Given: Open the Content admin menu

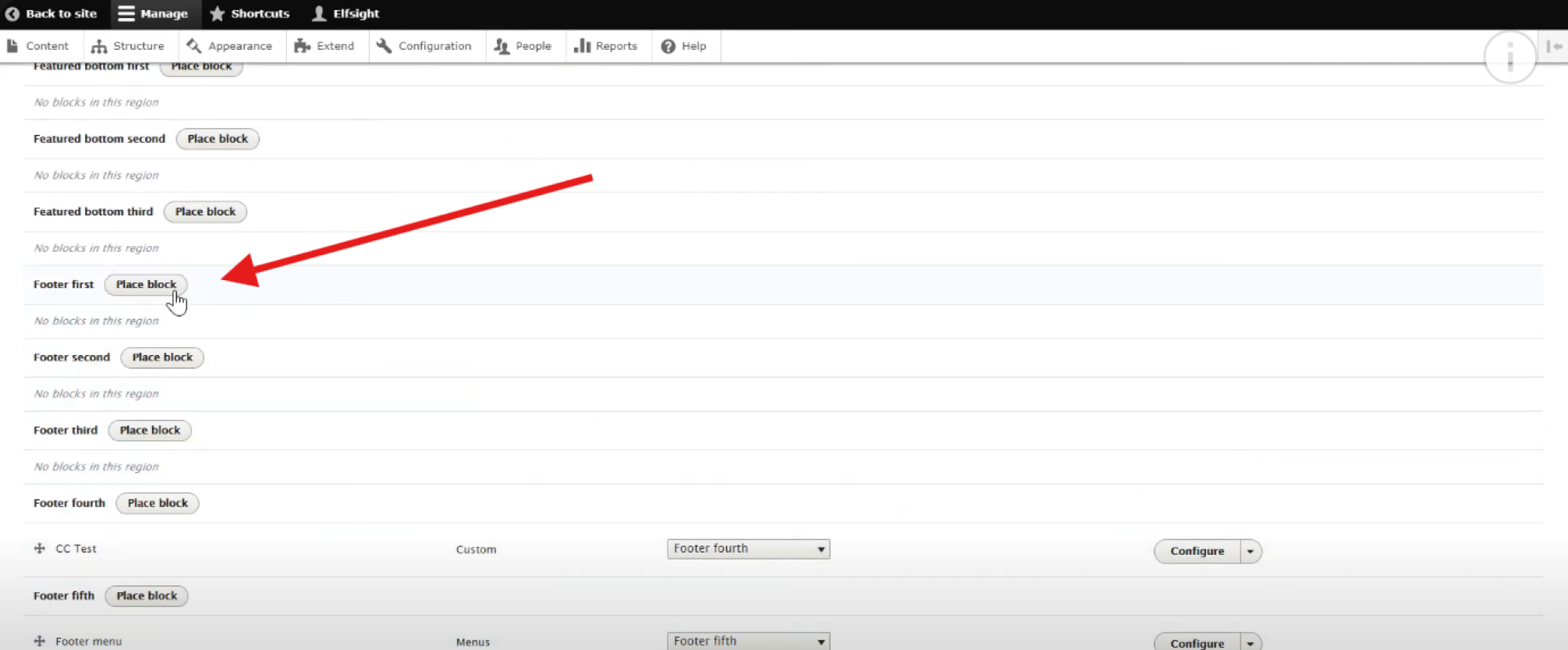Looking at the screenshot, I should [x=38, y=46].
